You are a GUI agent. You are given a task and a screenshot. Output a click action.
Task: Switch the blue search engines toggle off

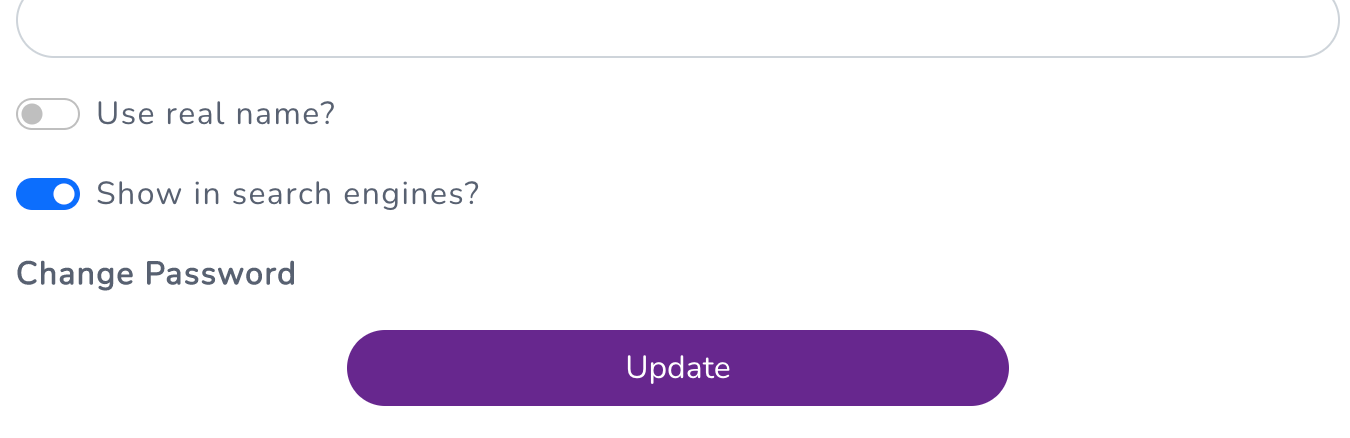(47, 194)
